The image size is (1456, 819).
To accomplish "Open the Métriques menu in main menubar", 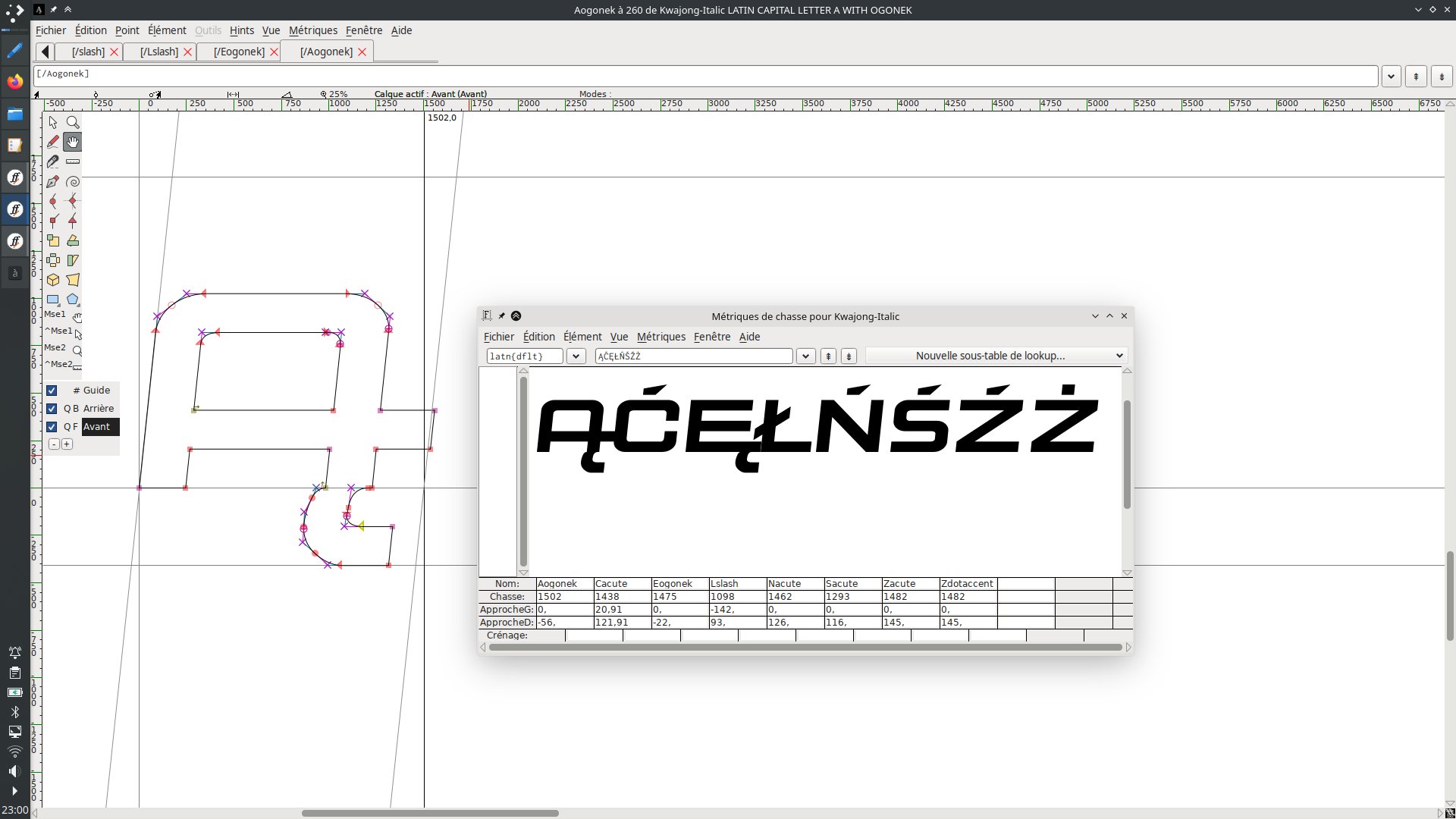I will tap(312, 30).
